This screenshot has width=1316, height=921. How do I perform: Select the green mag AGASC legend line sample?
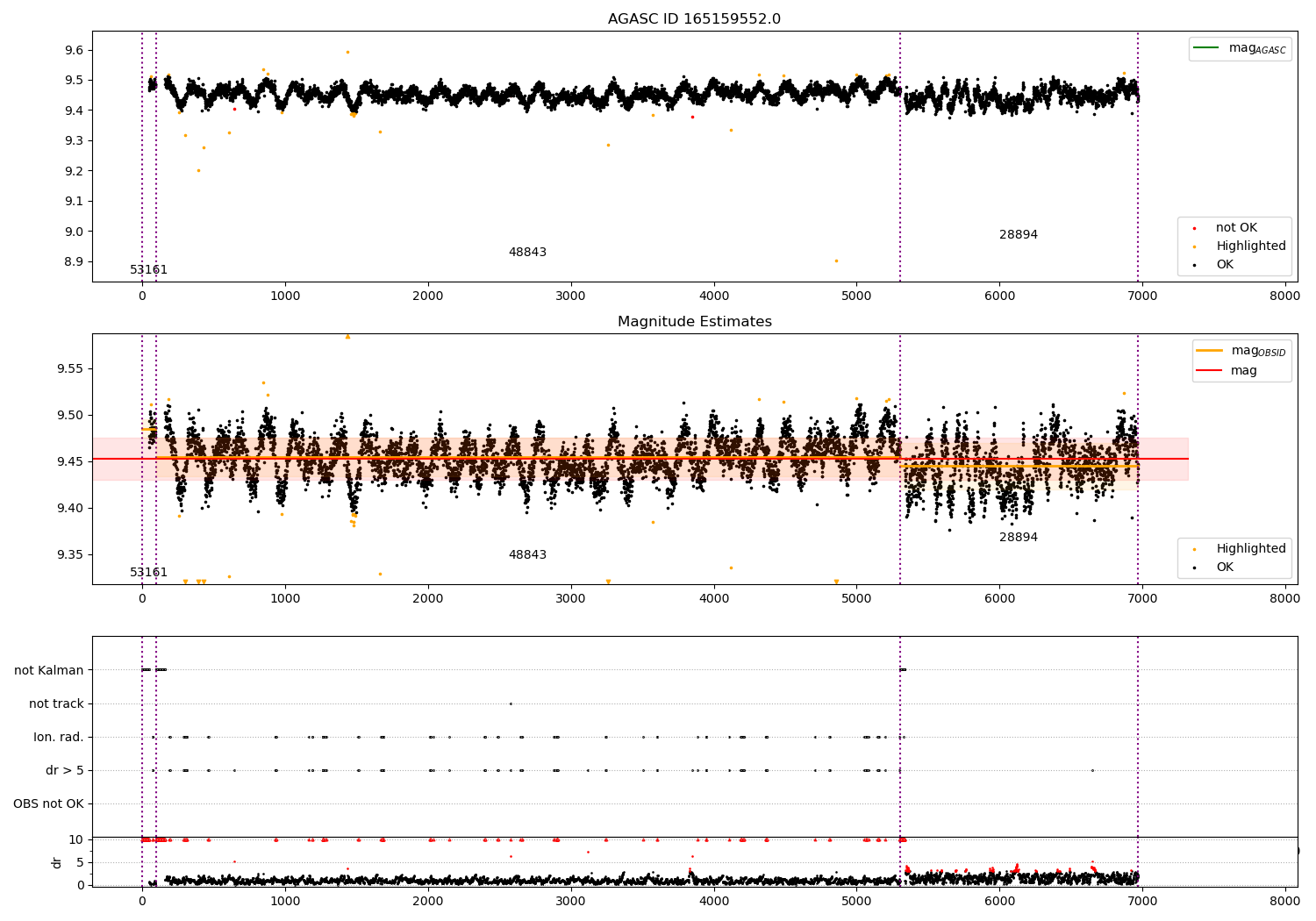(x=1206, y=48)
